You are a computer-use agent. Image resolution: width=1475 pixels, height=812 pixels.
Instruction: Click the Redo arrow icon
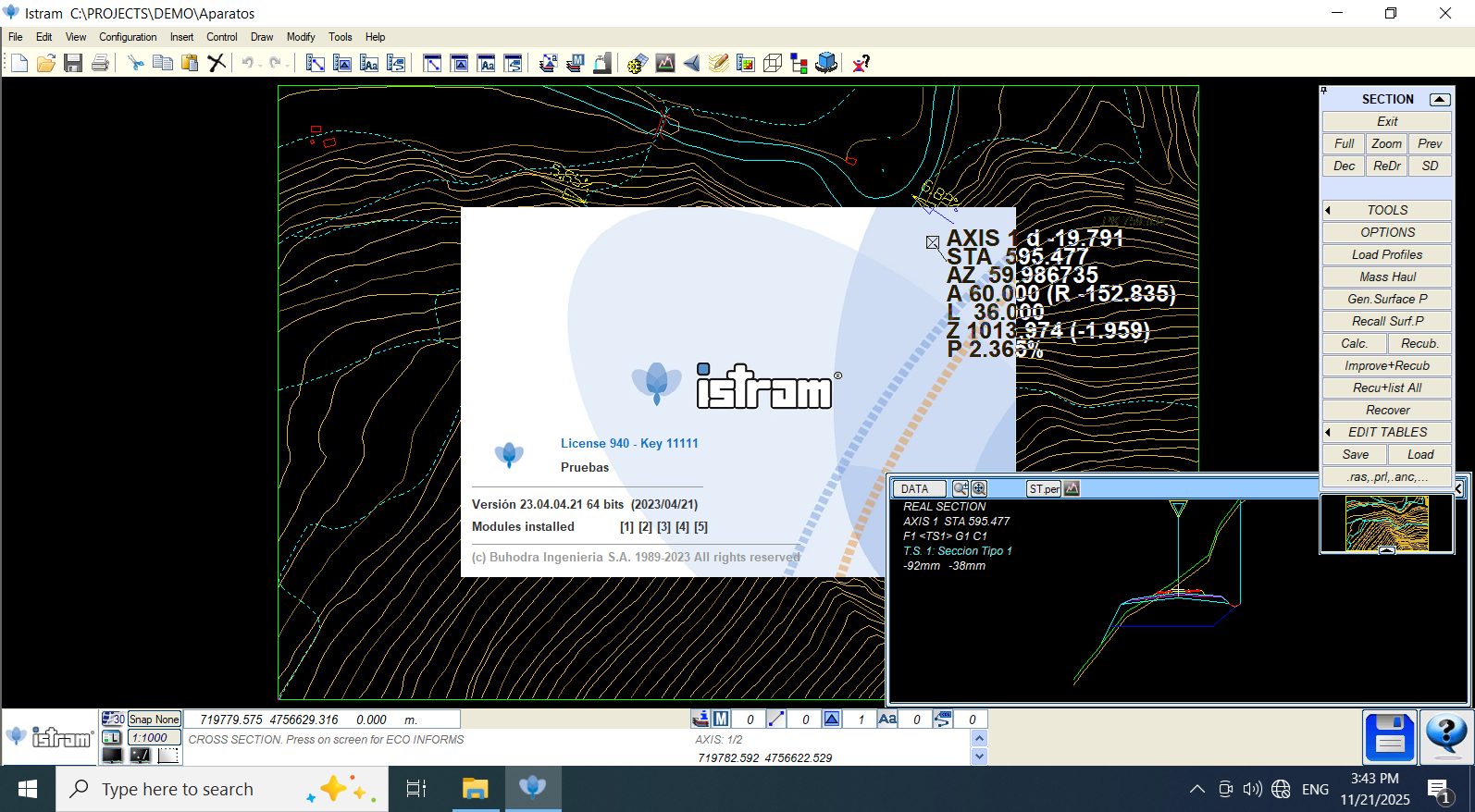click(276, 63)
